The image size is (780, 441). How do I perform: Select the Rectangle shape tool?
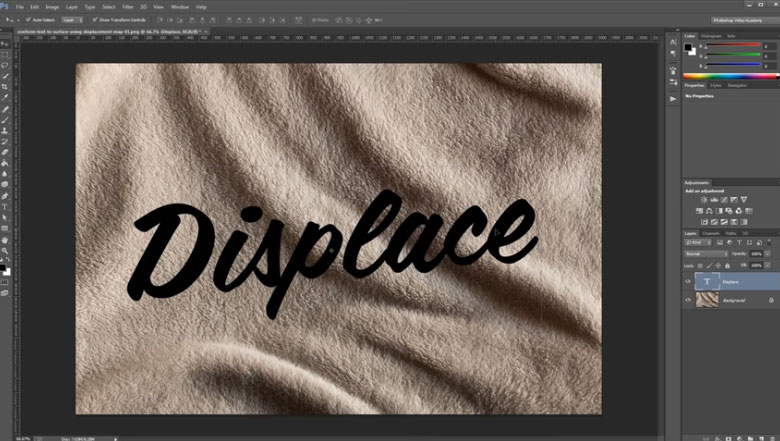click(5, 229)
